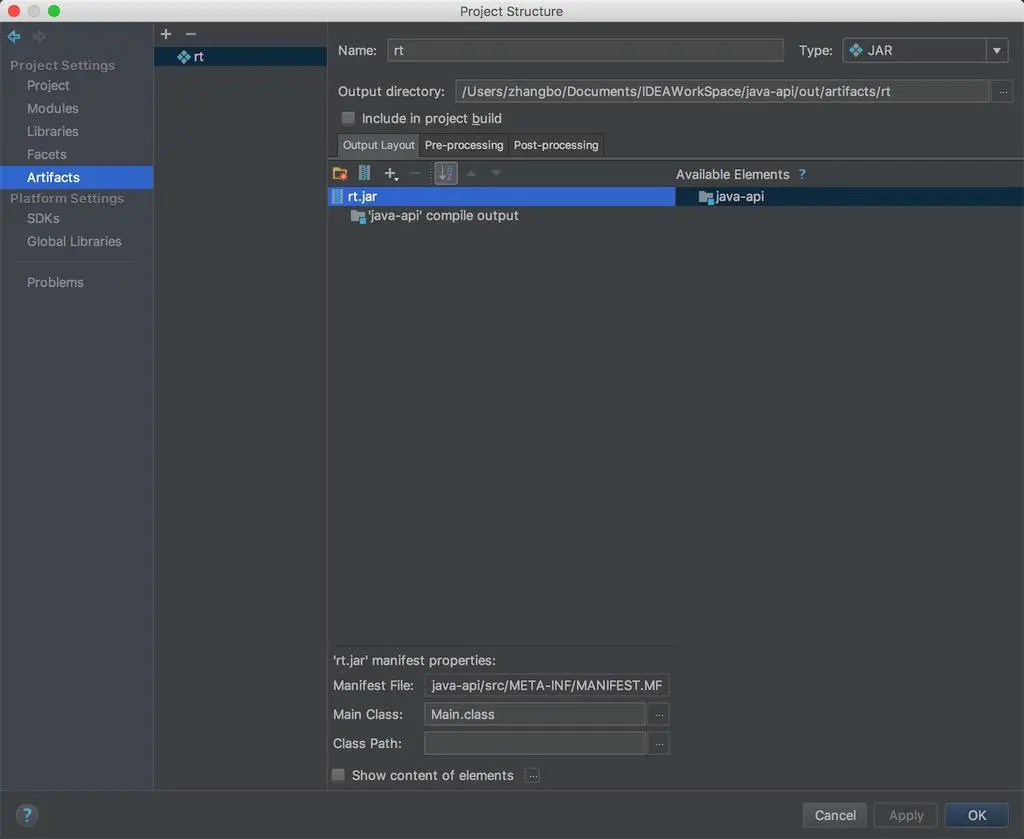Screen dimensions: 1024x839
Task: Open Facets settings section
Action: coord(47,155)
